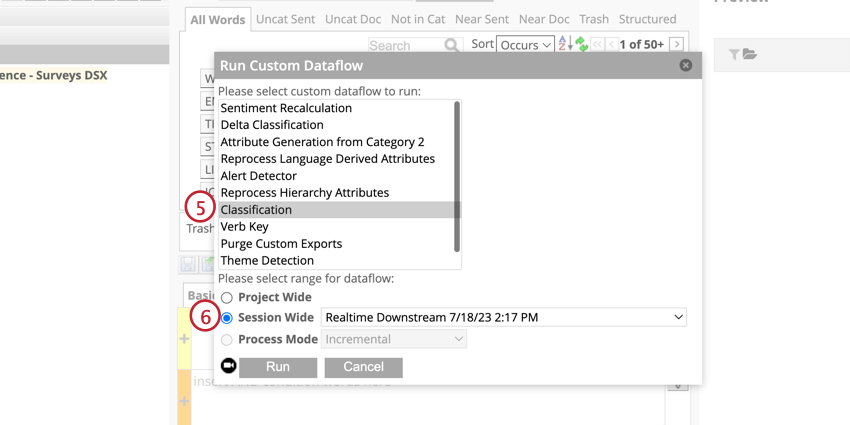The width and height of the screenshot is (850, 425).
Task: Click the save disk icon
Action: (x=188, y=264)
